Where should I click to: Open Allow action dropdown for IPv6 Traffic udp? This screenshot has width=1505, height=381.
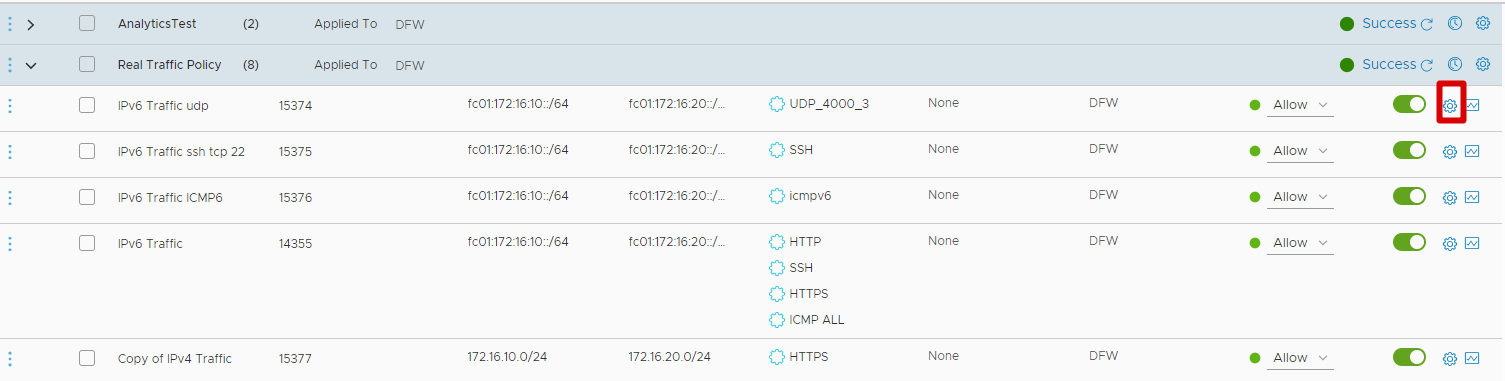(1300, 105)
